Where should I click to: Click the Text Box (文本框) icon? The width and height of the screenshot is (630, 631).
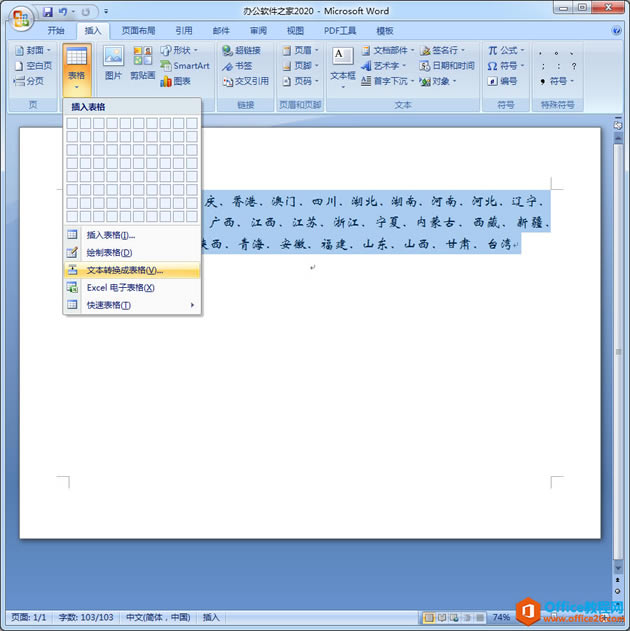pos(343,66)
